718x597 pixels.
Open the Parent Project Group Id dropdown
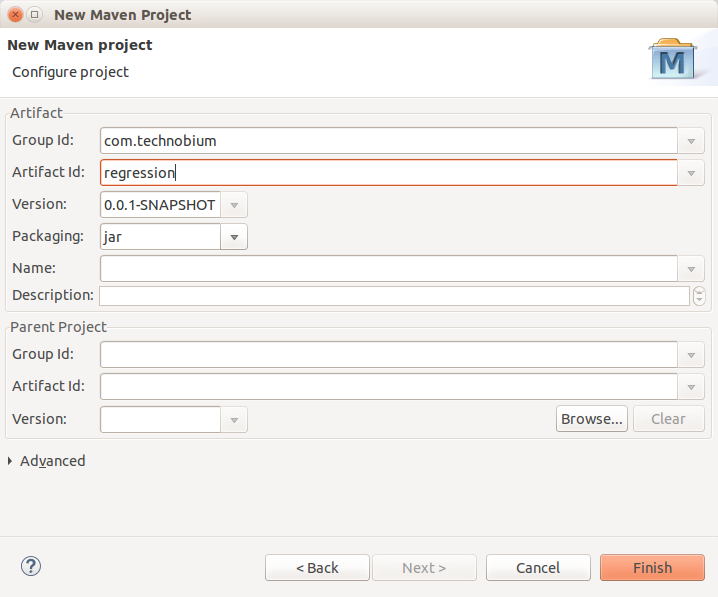pos(691,355)
